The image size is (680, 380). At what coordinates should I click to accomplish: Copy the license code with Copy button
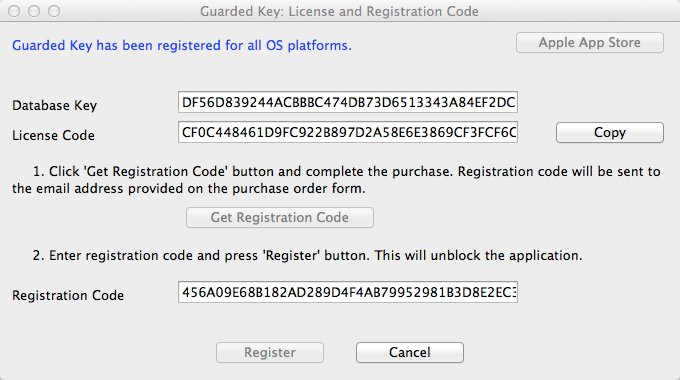(x=610, y=132)
